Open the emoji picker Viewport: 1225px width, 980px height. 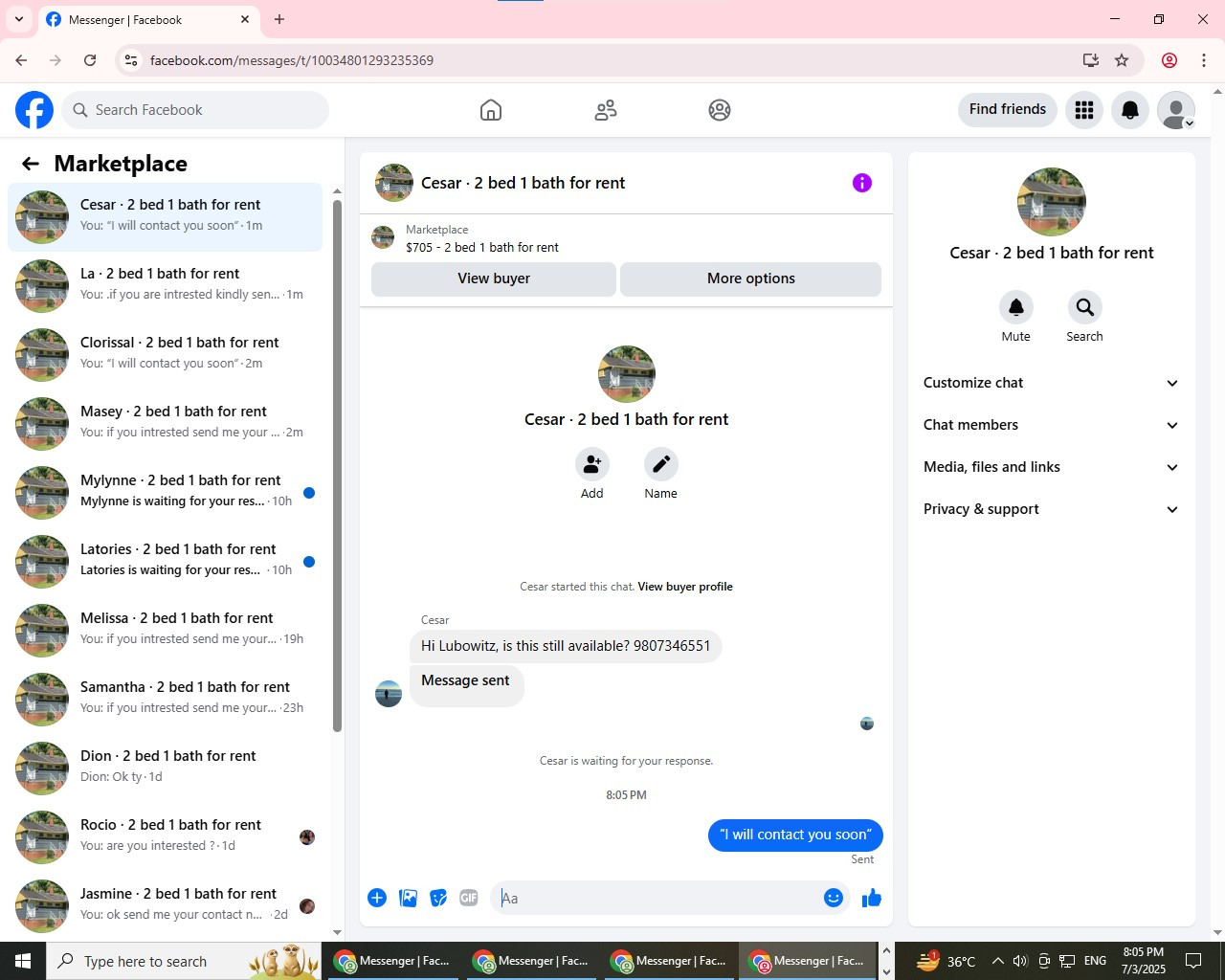click(834, 898)
